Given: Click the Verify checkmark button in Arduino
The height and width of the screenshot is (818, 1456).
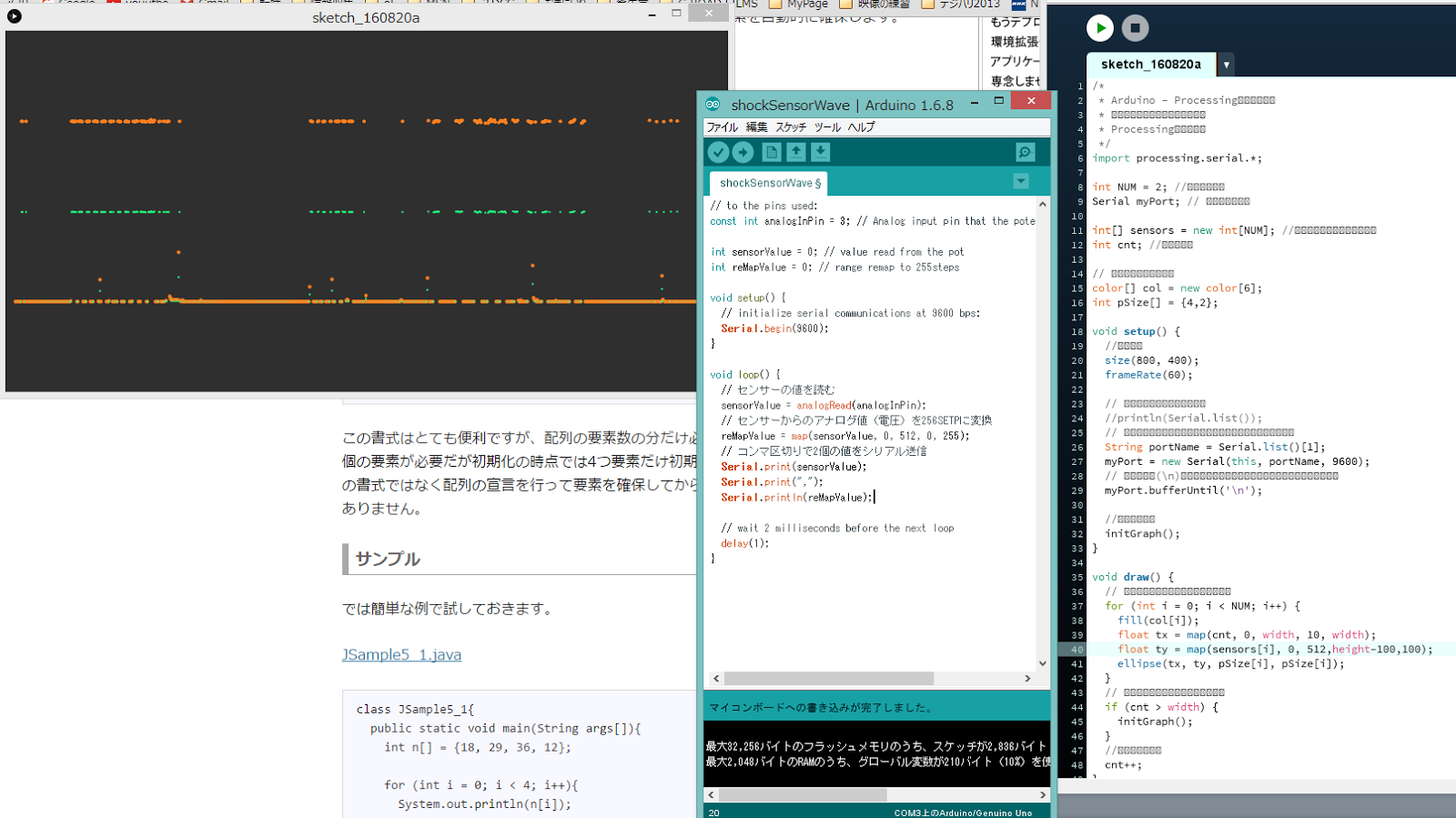Looking at the screenshot, I should (718, 152).
